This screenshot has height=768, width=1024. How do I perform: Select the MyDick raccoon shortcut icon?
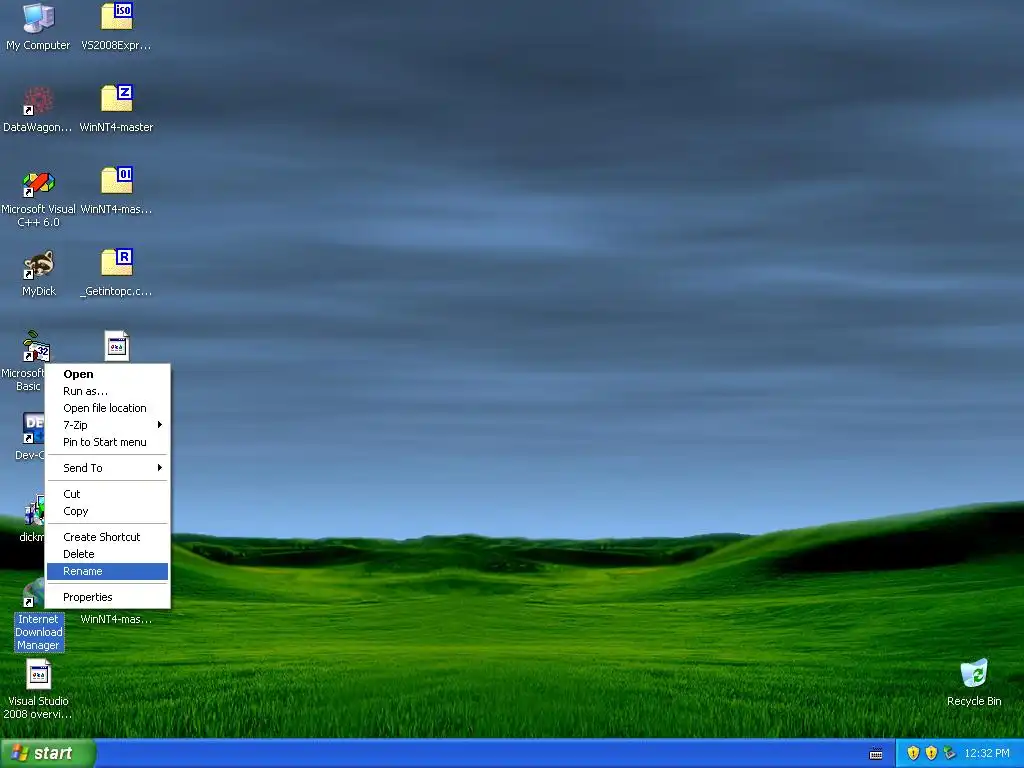38,264
